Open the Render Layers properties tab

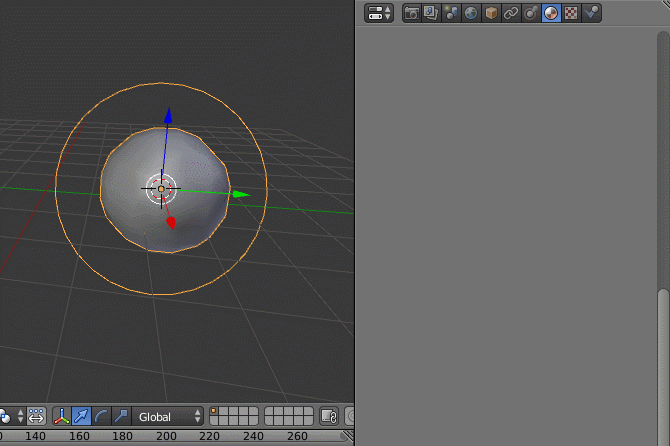pos(431,13)
